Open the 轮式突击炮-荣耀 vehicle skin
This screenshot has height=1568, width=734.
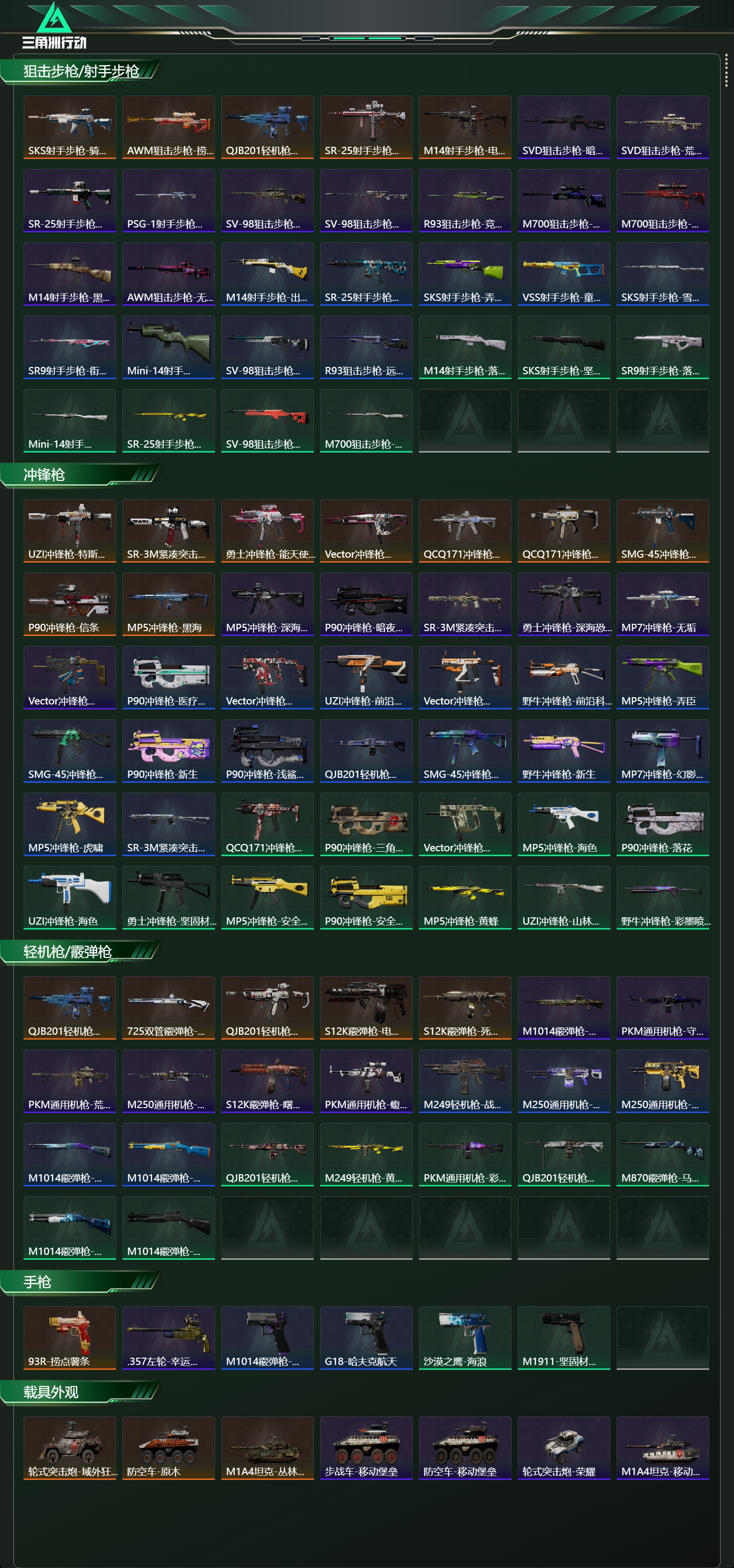click(564, 1448)
